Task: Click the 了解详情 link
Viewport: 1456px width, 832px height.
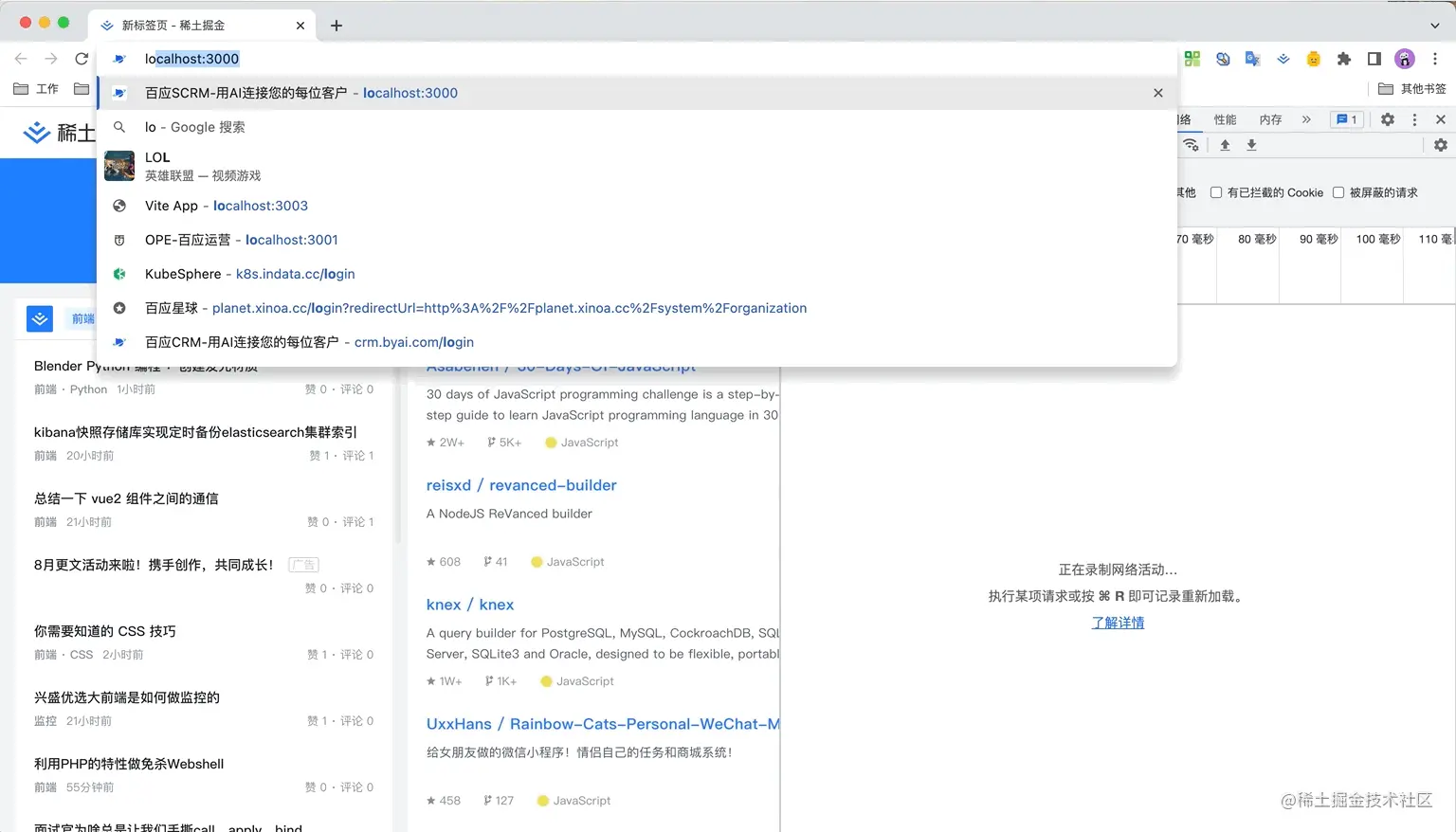Action: click(1118, 623)
